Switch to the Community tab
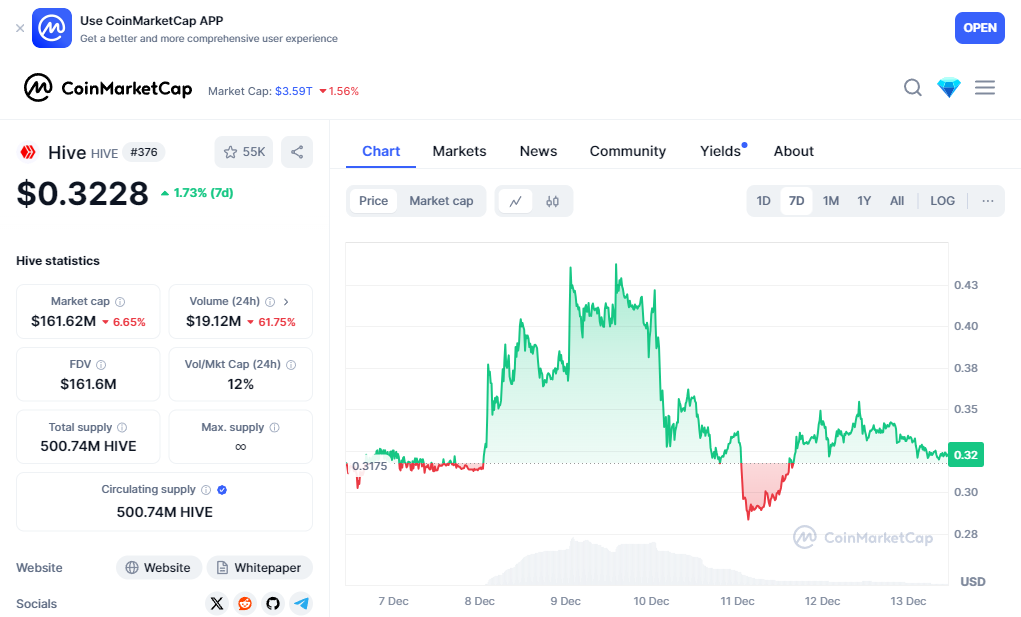 pyautogui.click(x=627, y=151)
